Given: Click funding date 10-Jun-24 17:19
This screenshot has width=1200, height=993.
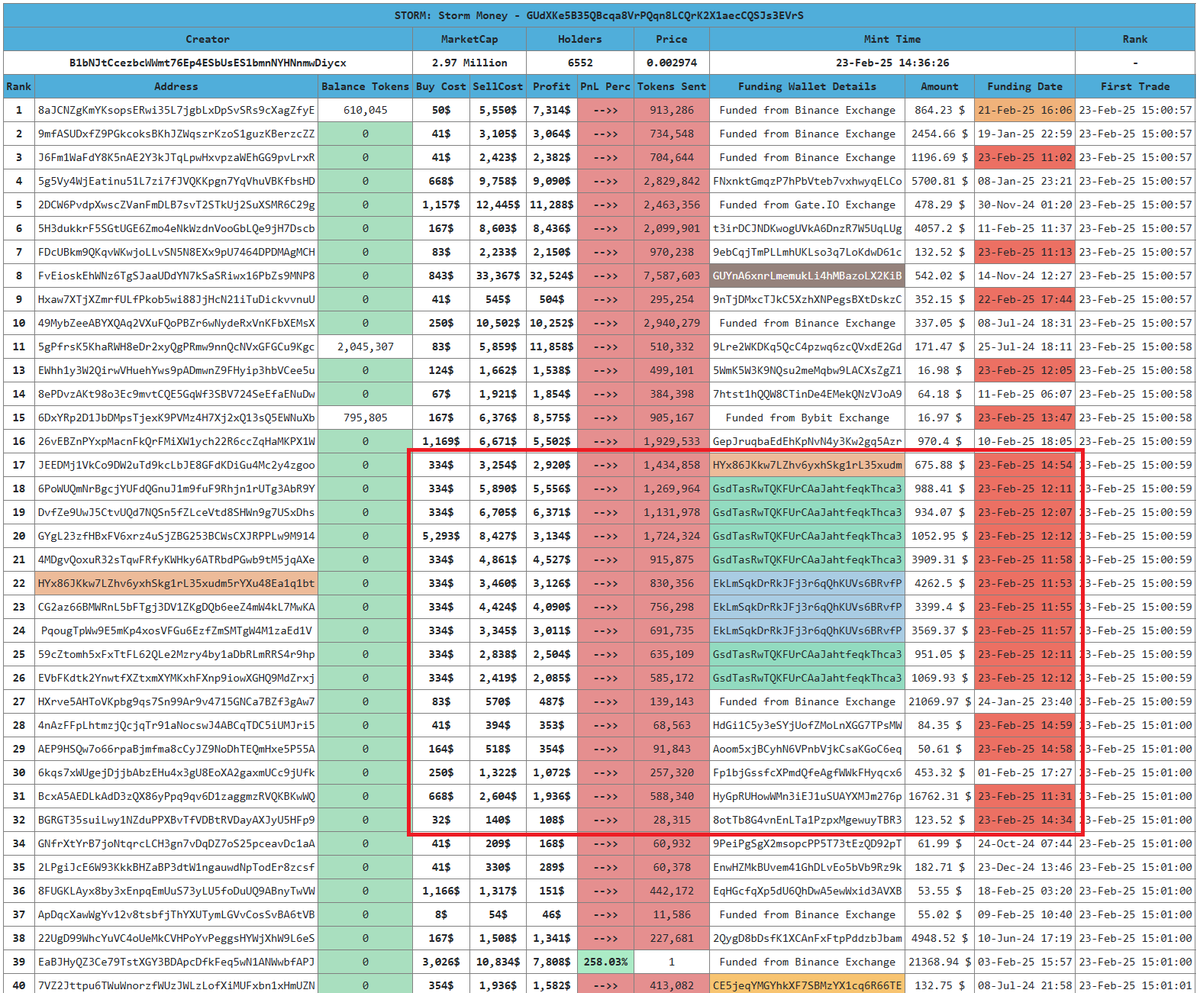Looking at the screenshot, I should coord(1024,938).
